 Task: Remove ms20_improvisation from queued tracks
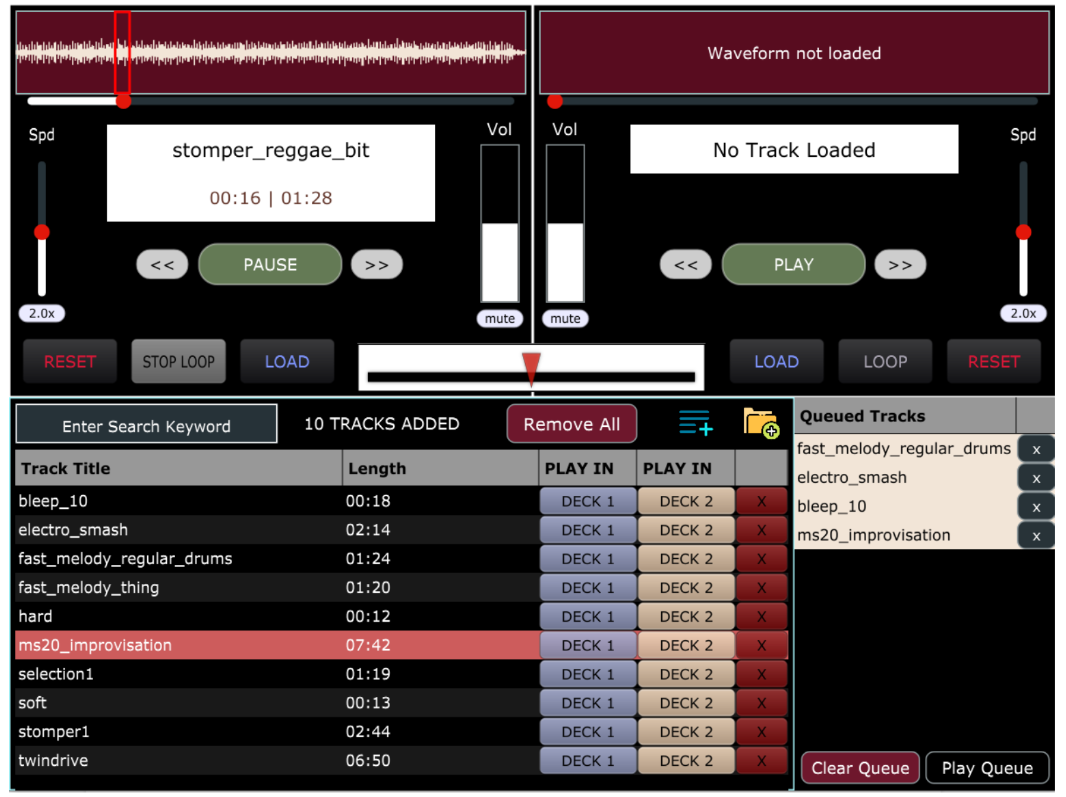(x=1036, y=536)
